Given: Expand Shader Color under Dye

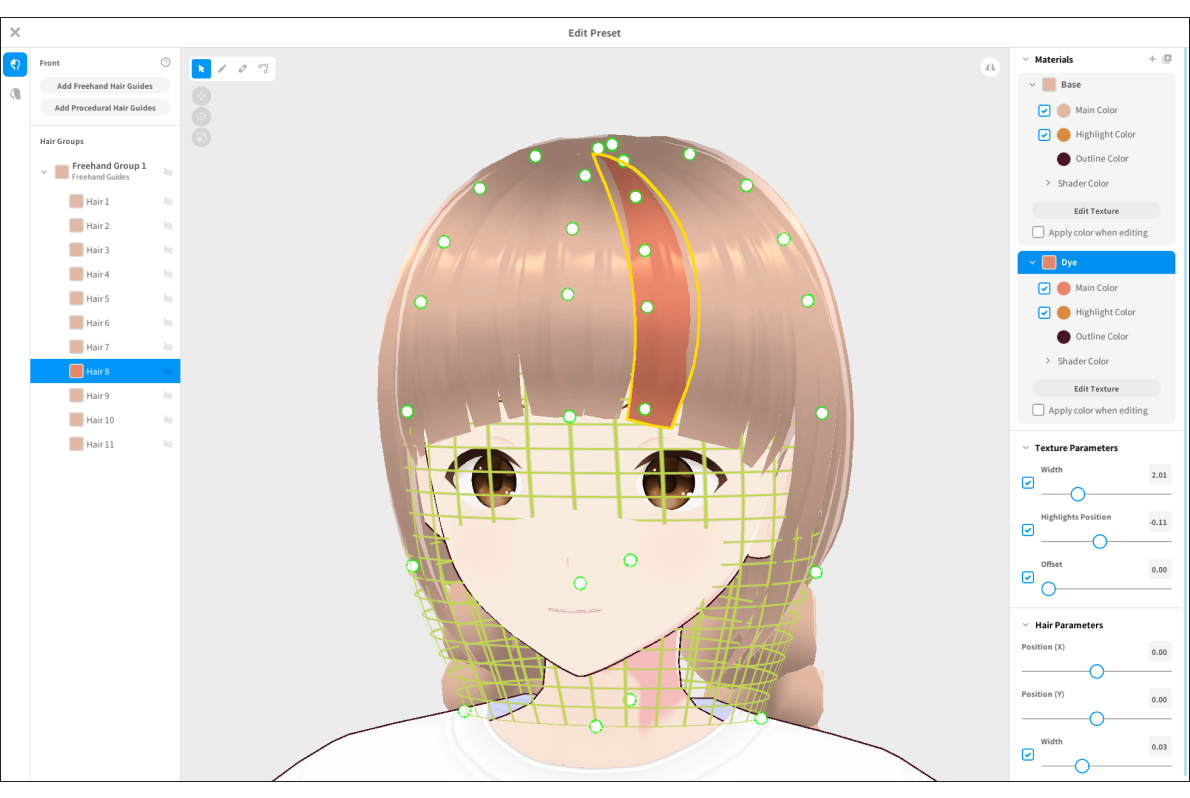Looking at the screenshot, I should (1047, 362).
